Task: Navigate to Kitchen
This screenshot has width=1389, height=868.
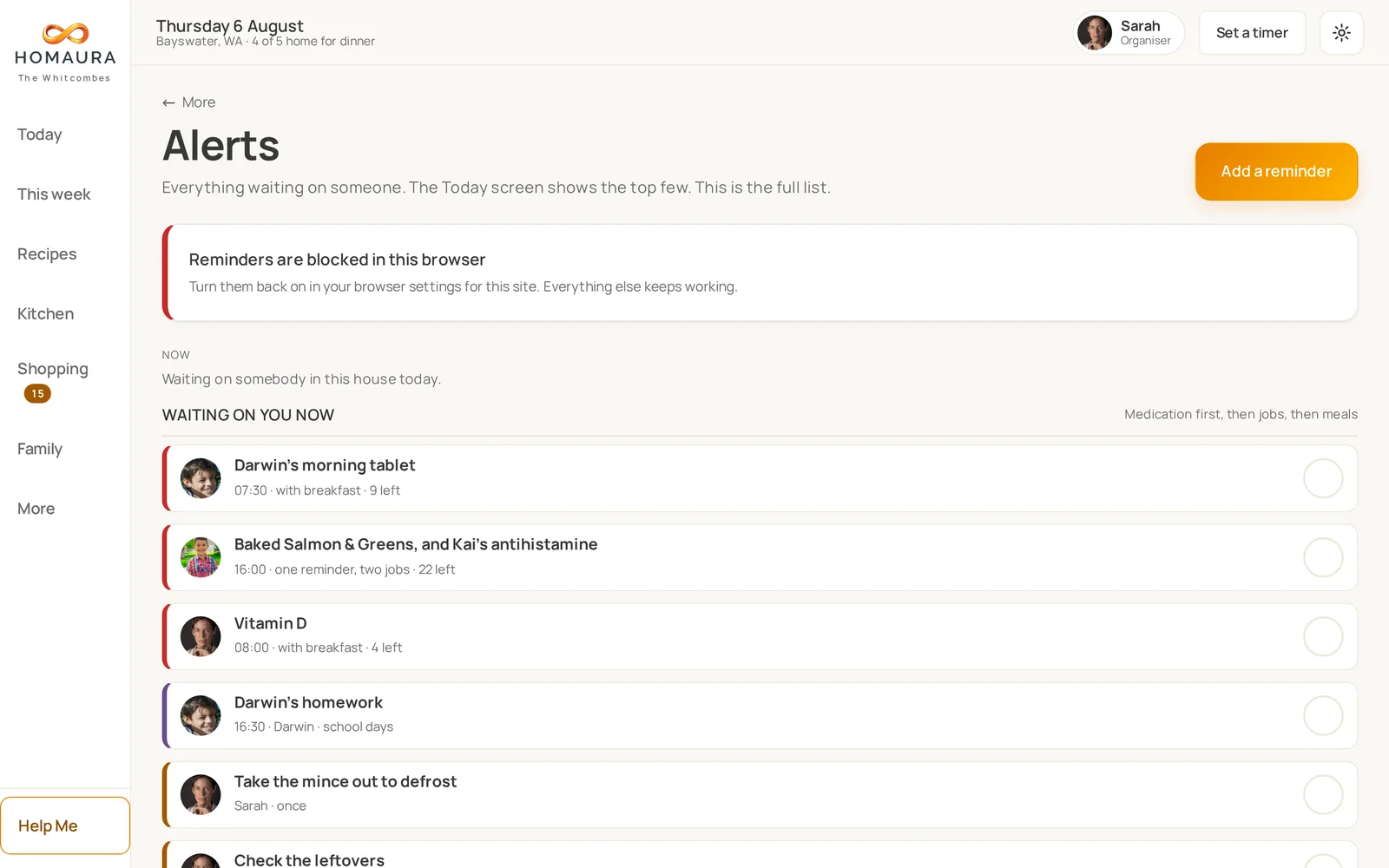Action: tap(45, 314)
